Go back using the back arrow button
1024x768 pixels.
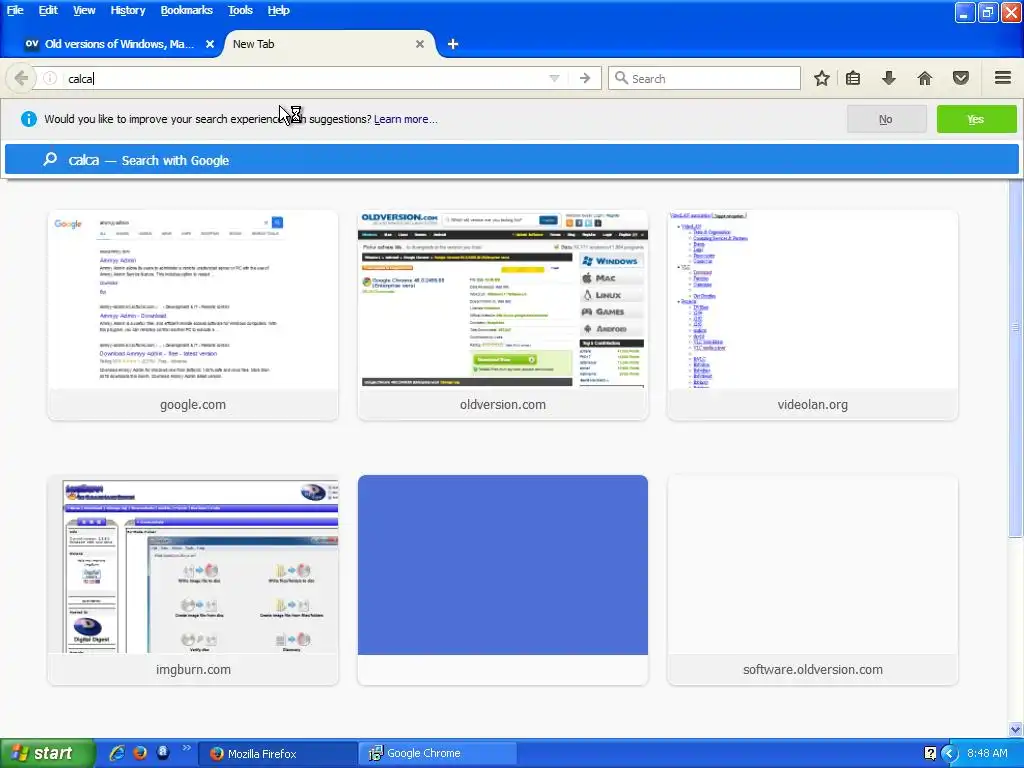[21, 78]
